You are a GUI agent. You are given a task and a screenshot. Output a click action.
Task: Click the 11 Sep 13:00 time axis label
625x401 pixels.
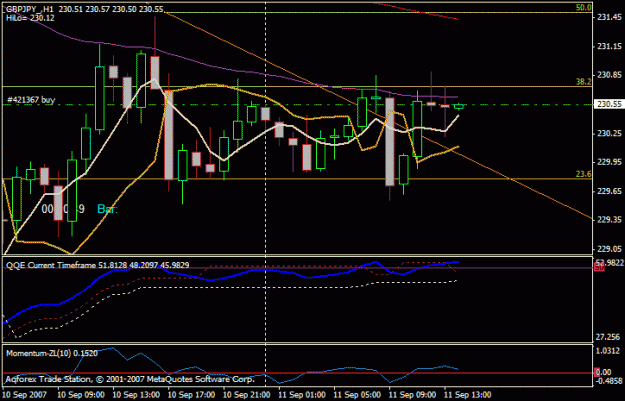[x=468, y=395]
